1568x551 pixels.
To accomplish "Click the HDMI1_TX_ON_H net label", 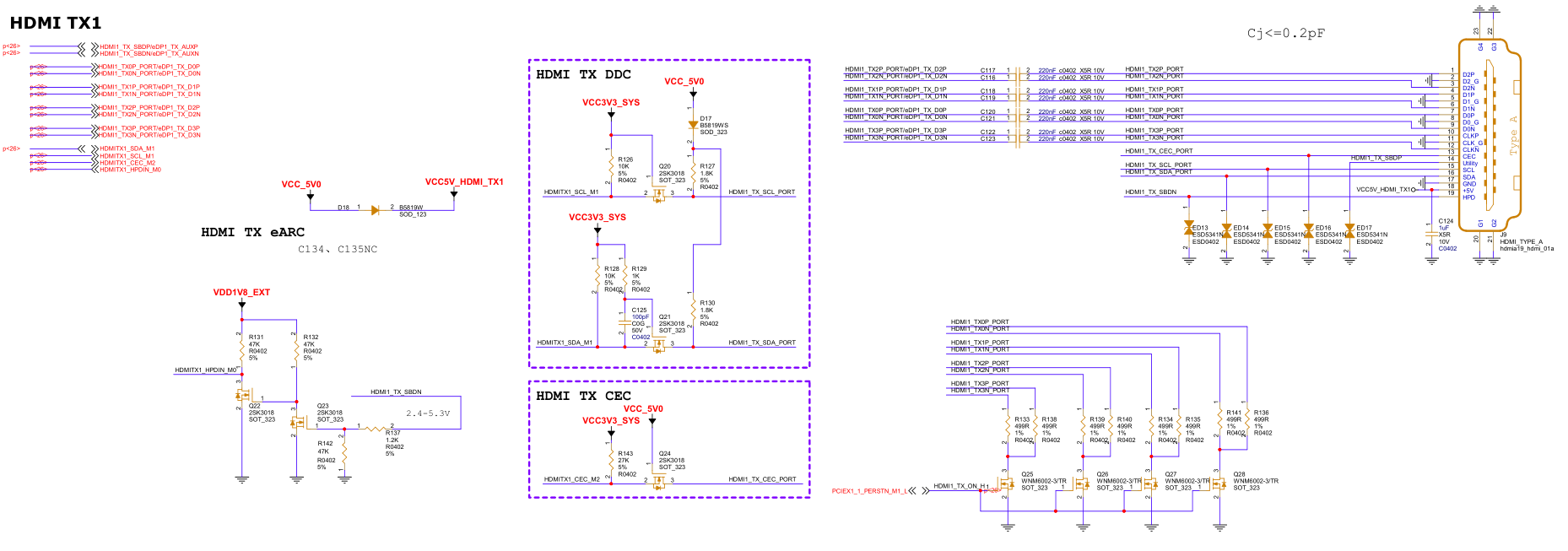I will [x=961, y=486].
